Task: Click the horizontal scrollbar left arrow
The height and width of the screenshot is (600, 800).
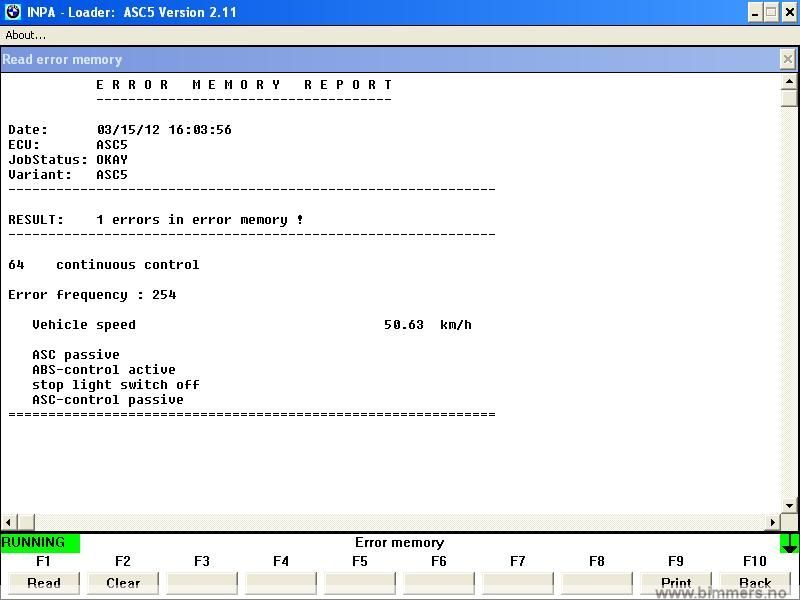Action: 9,522
